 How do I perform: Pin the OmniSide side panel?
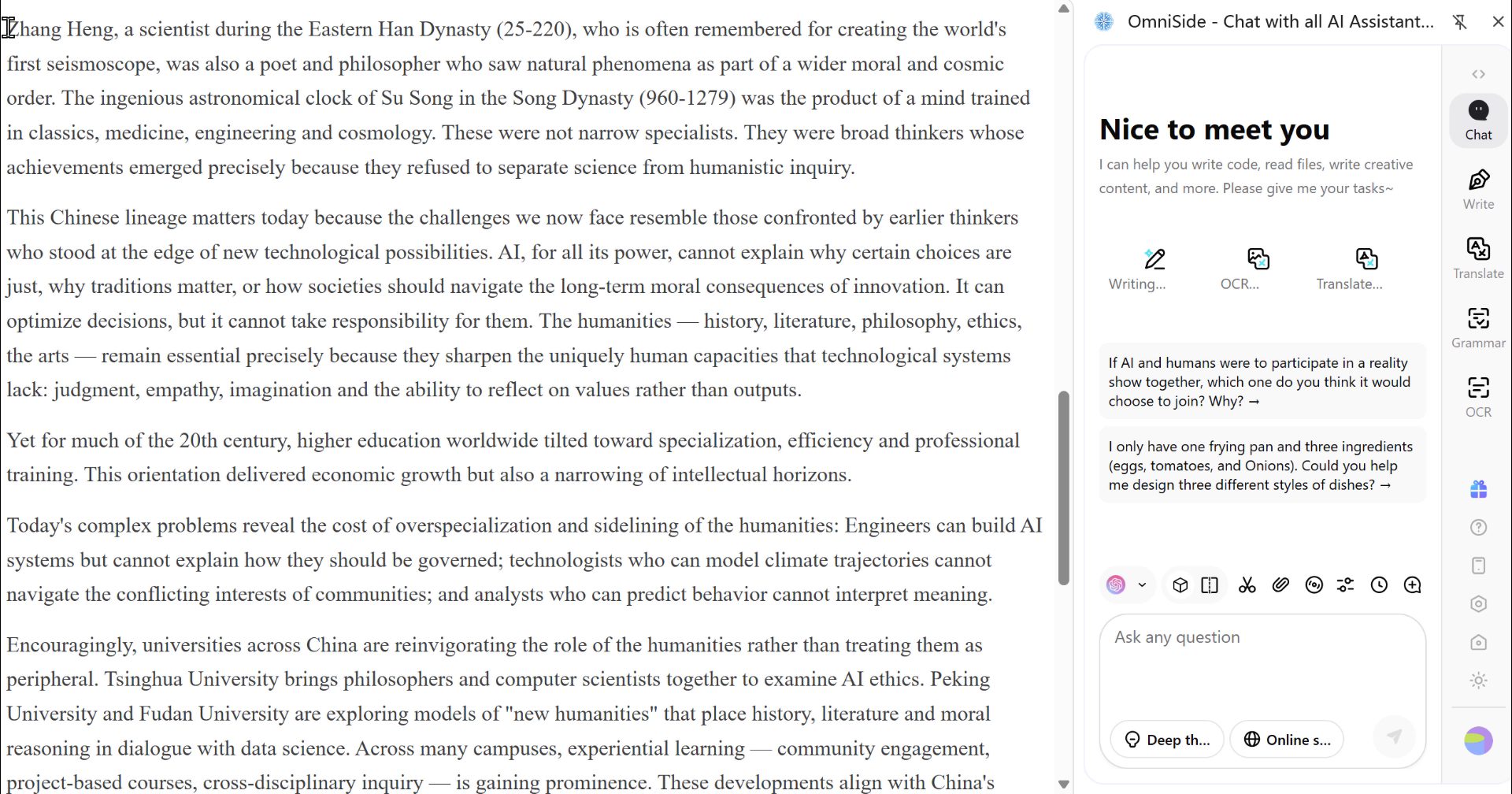click(x=1459, y=22)
